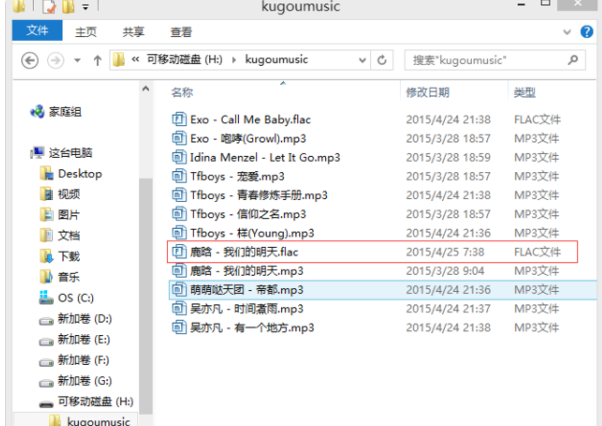Open the 家庭组 Homegroup item
The width and height of the screenshot is (602, 426).
click(x=65, y=112)
